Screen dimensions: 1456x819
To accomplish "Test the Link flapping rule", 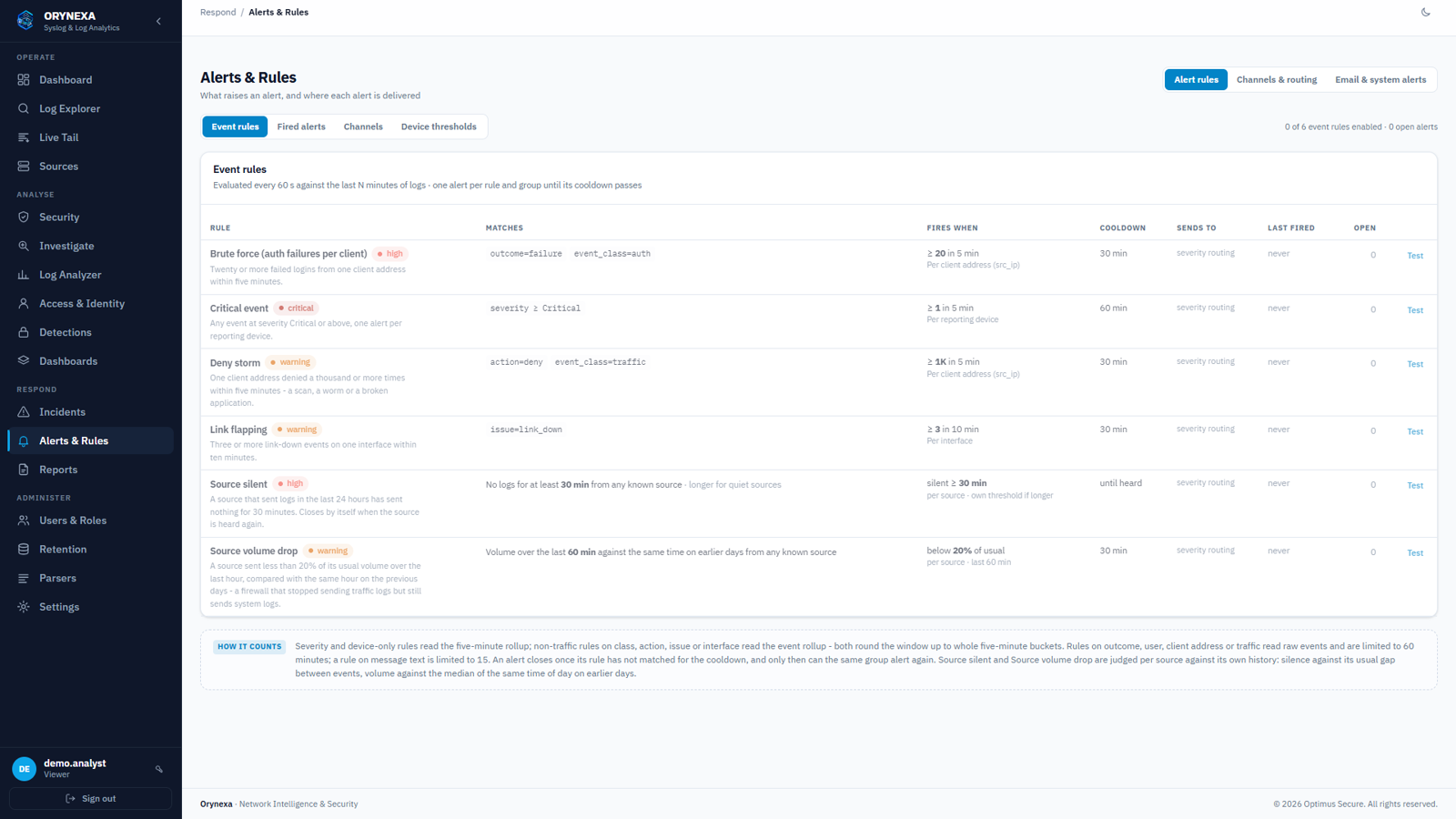I will pos(1415,431).
